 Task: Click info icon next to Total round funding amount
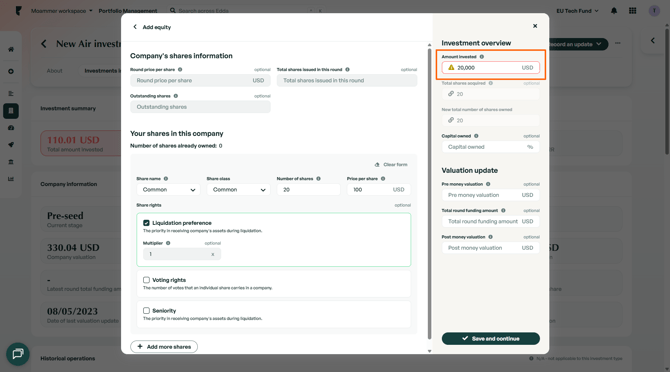point(503,211)
